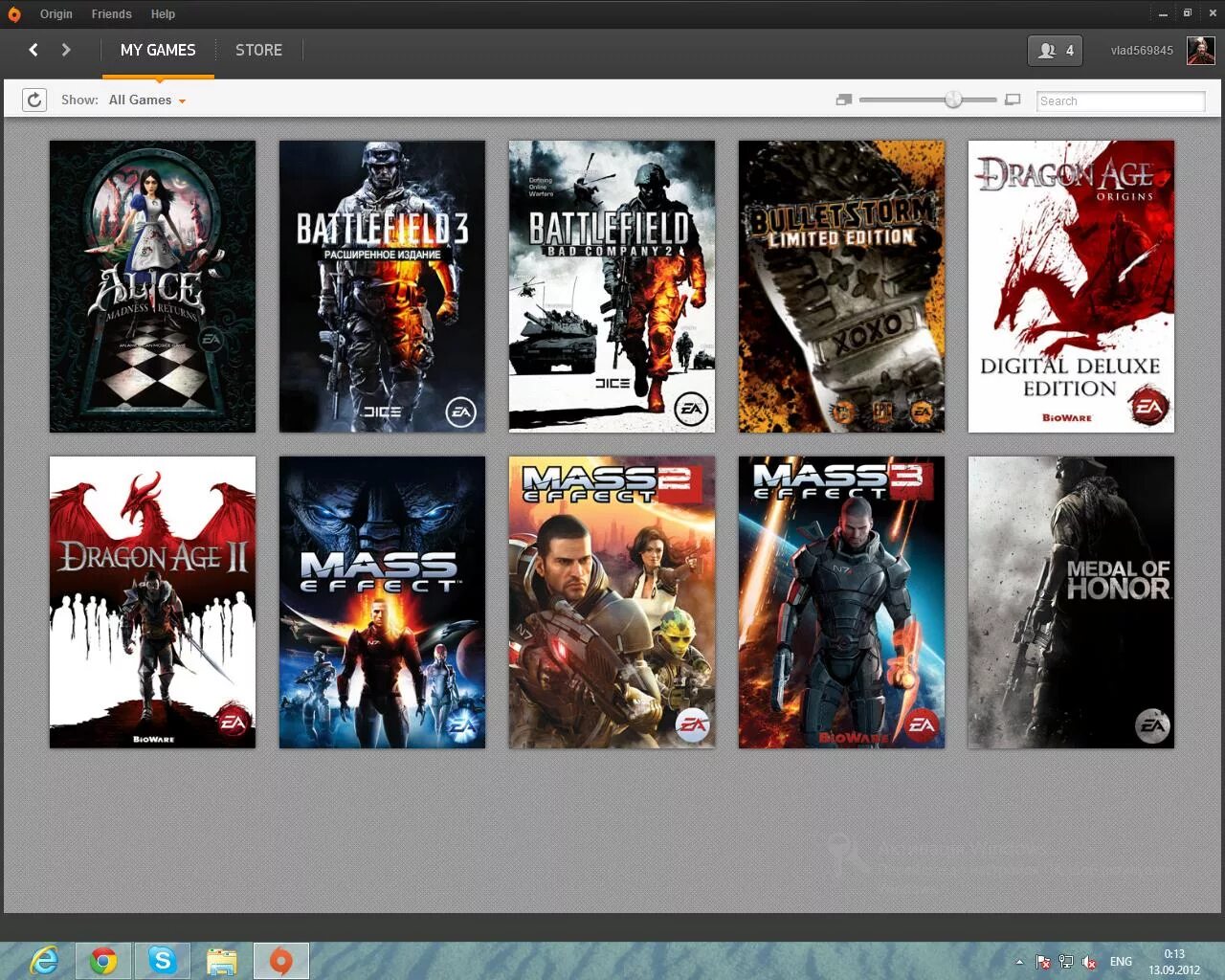Screen dimensions: 1225x980
Task: Open Skype from the taskbar
Action: coord(163,961)
